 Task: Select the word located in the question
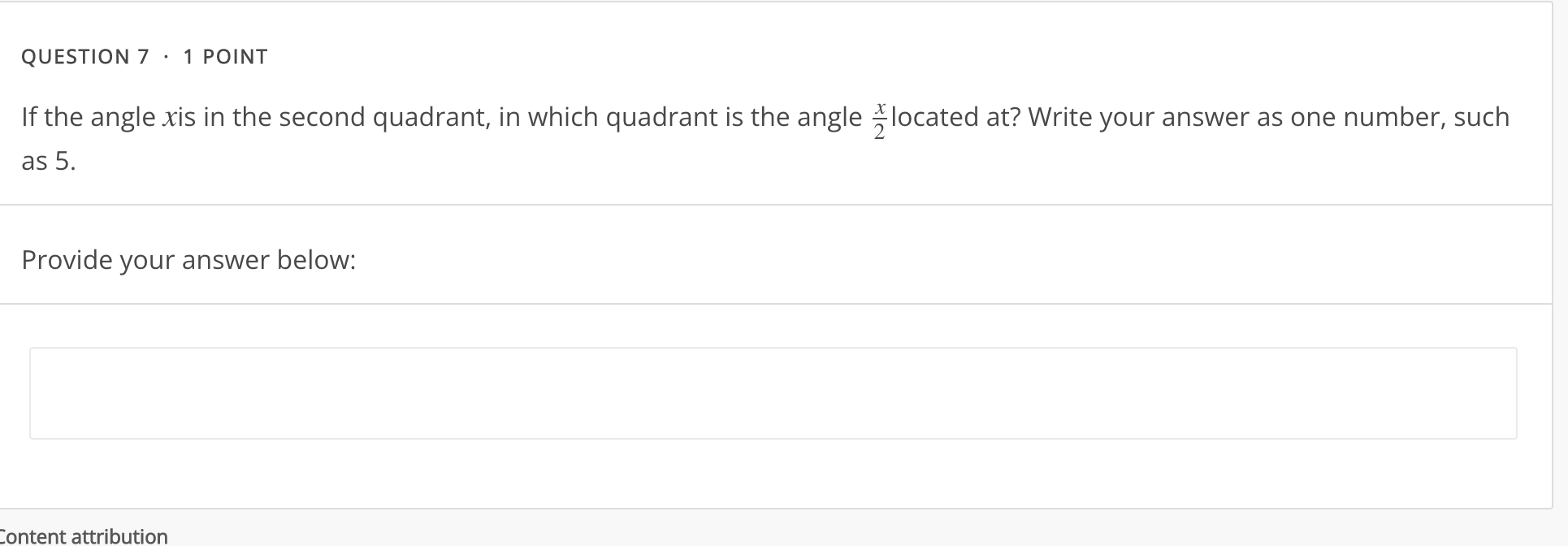(x=933, y=117)
